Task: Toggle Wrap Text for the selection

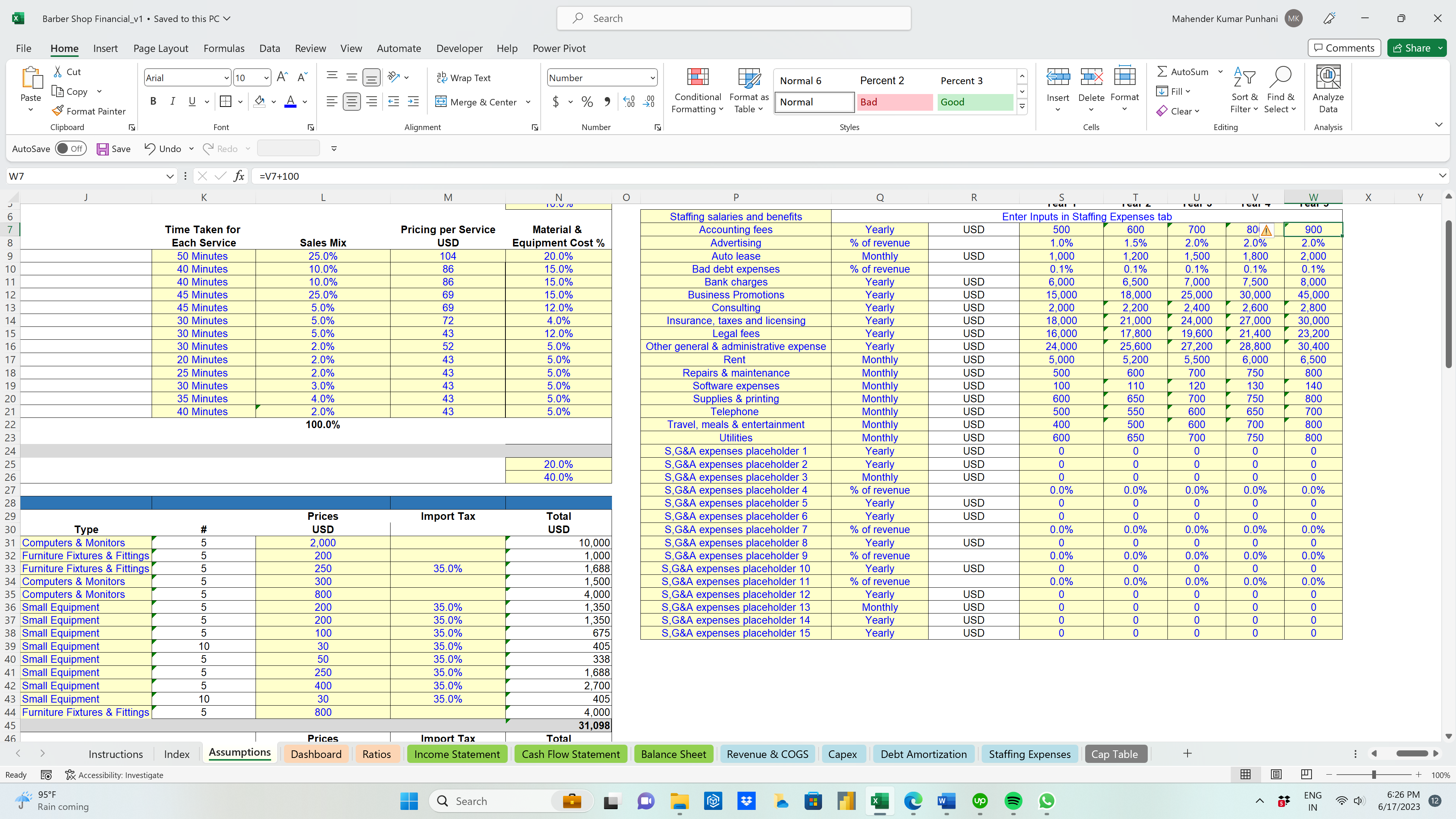Action: pyautogui.click(x=463, y=78)
